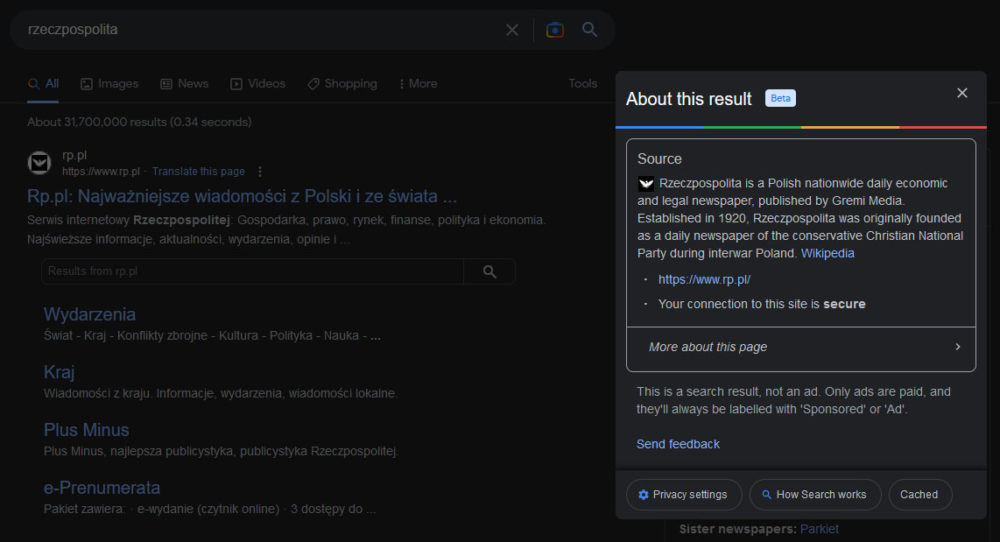Open the rp.pl site favicon
This screenshot has height=542, width=1000.
coord(40,163)
